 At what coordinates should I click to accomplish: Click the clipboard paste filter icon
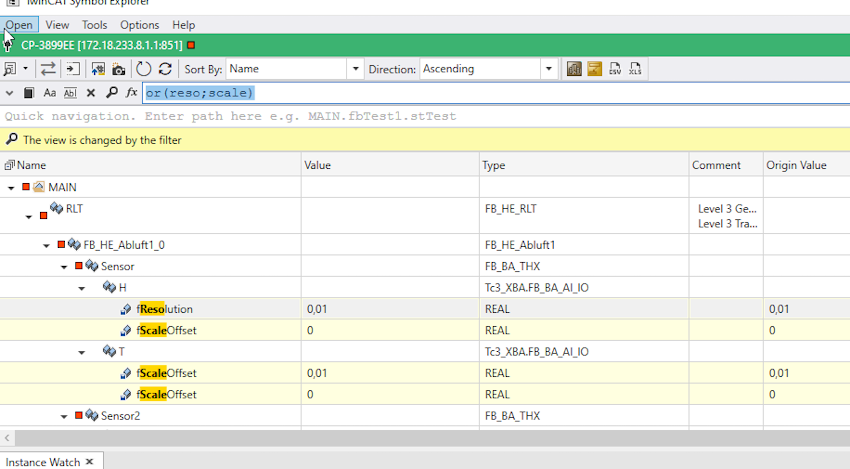29,93
